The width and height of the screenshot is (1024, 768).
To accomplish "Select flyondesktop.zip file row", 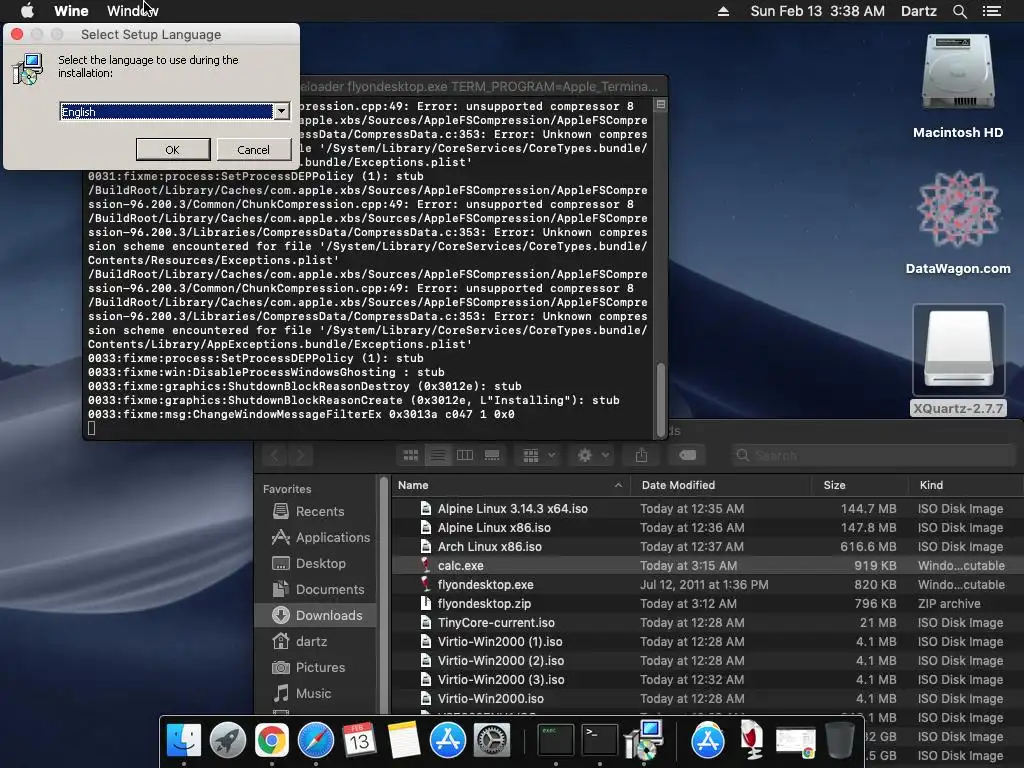I will tap(707, 603).
